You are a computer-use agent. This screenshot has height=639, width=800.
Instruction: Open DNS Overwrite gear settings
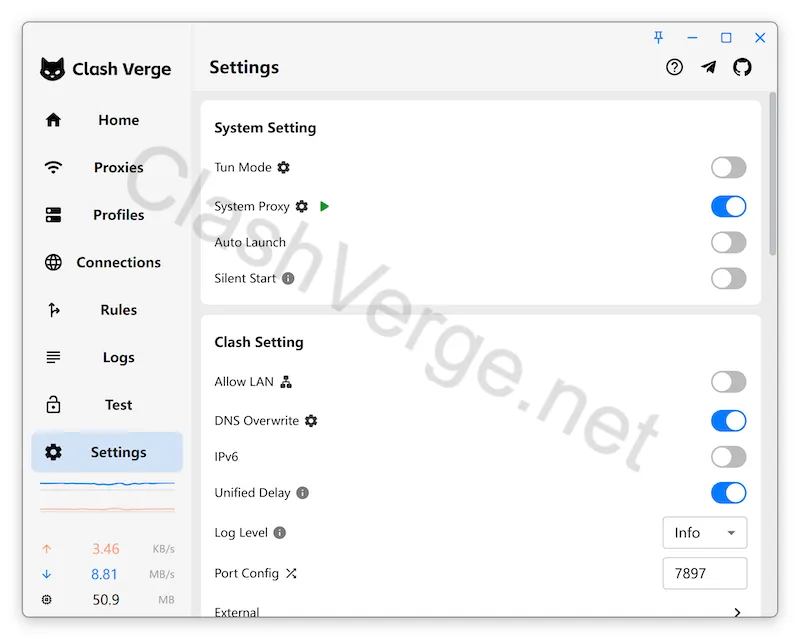click(x=311, y=421)
